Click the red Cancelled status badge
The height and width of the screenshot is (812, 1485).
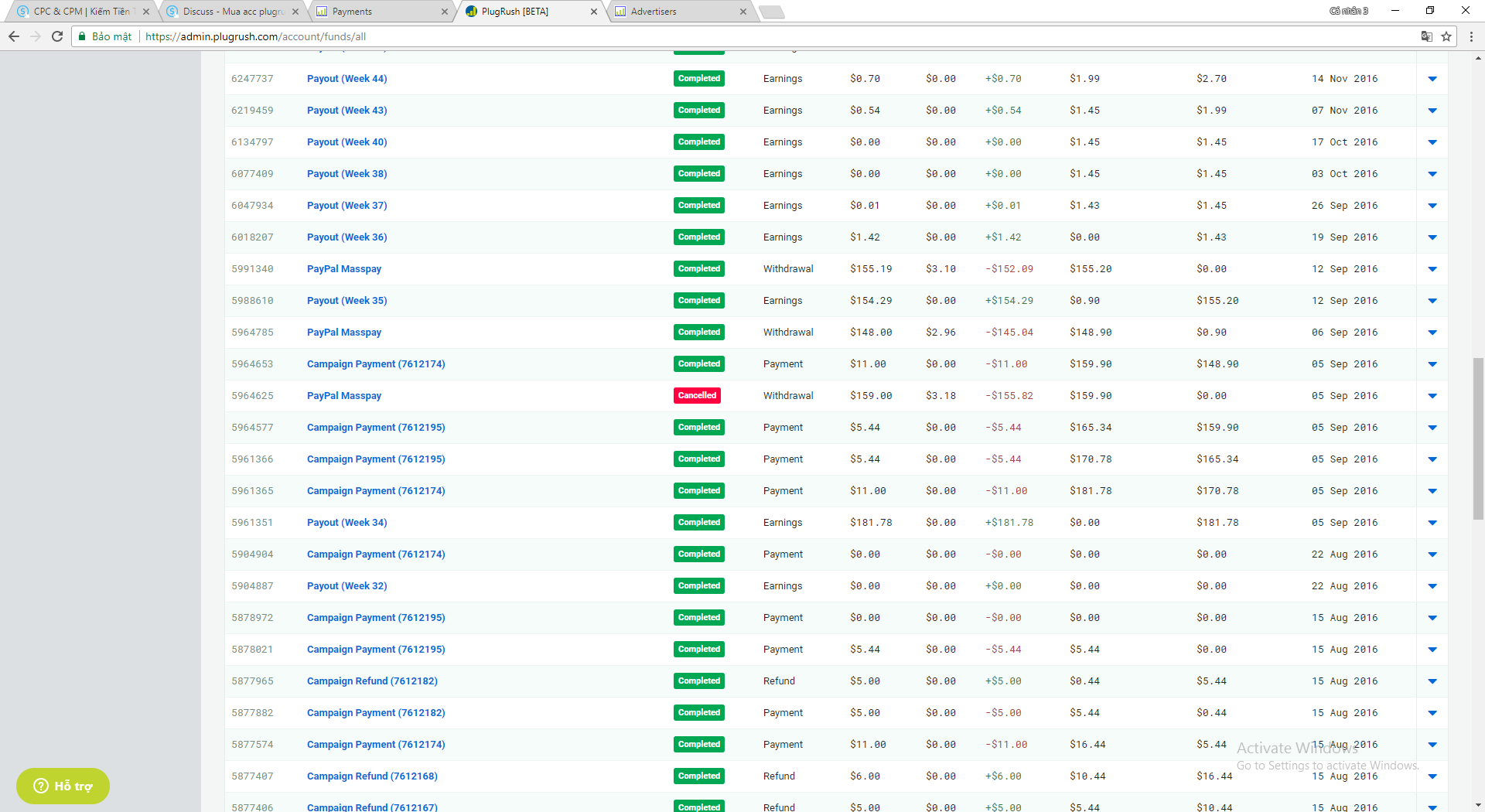coord(697,396)
